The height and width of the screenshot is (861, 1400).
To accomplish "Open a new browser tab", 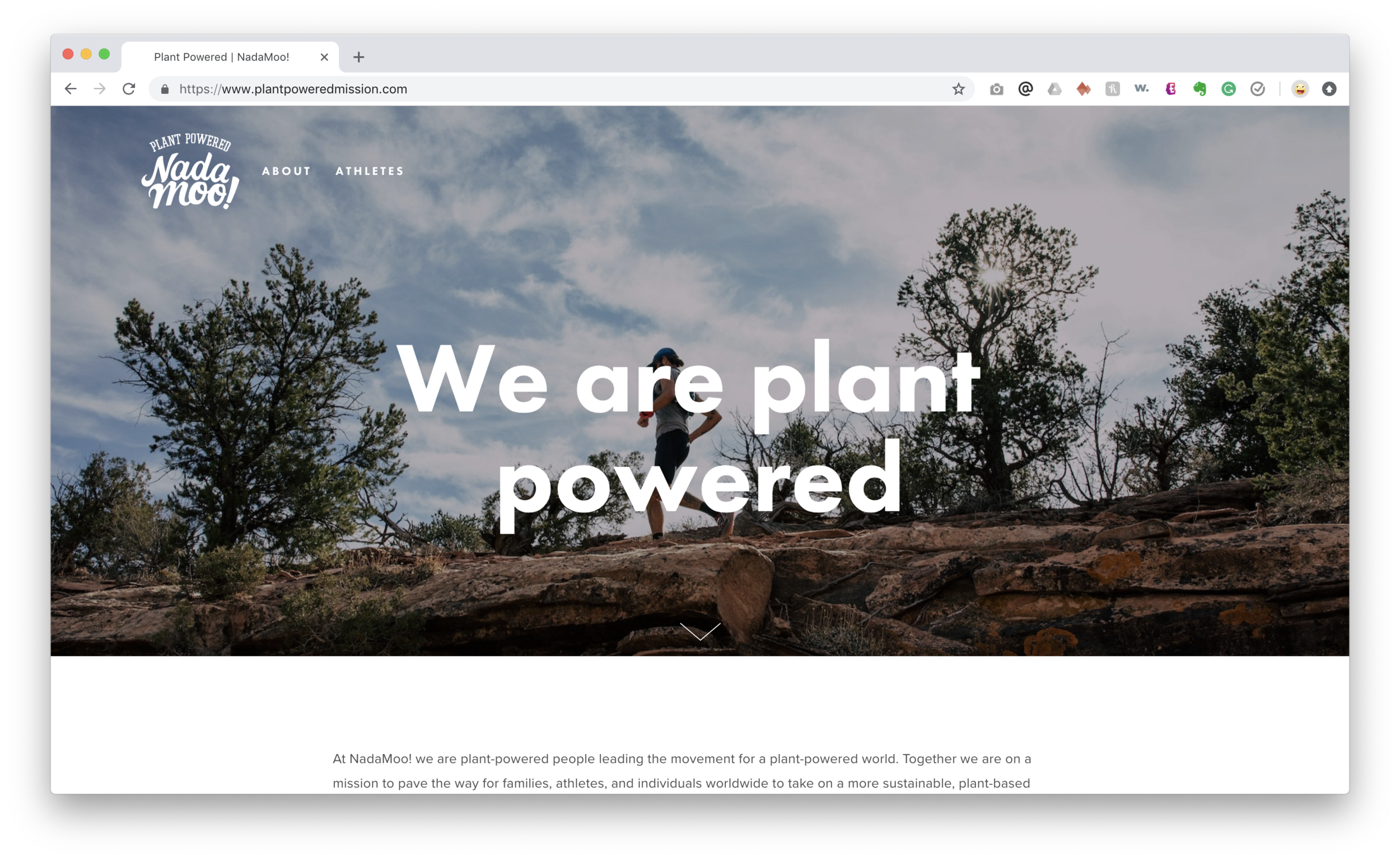I will pos(358,57).
